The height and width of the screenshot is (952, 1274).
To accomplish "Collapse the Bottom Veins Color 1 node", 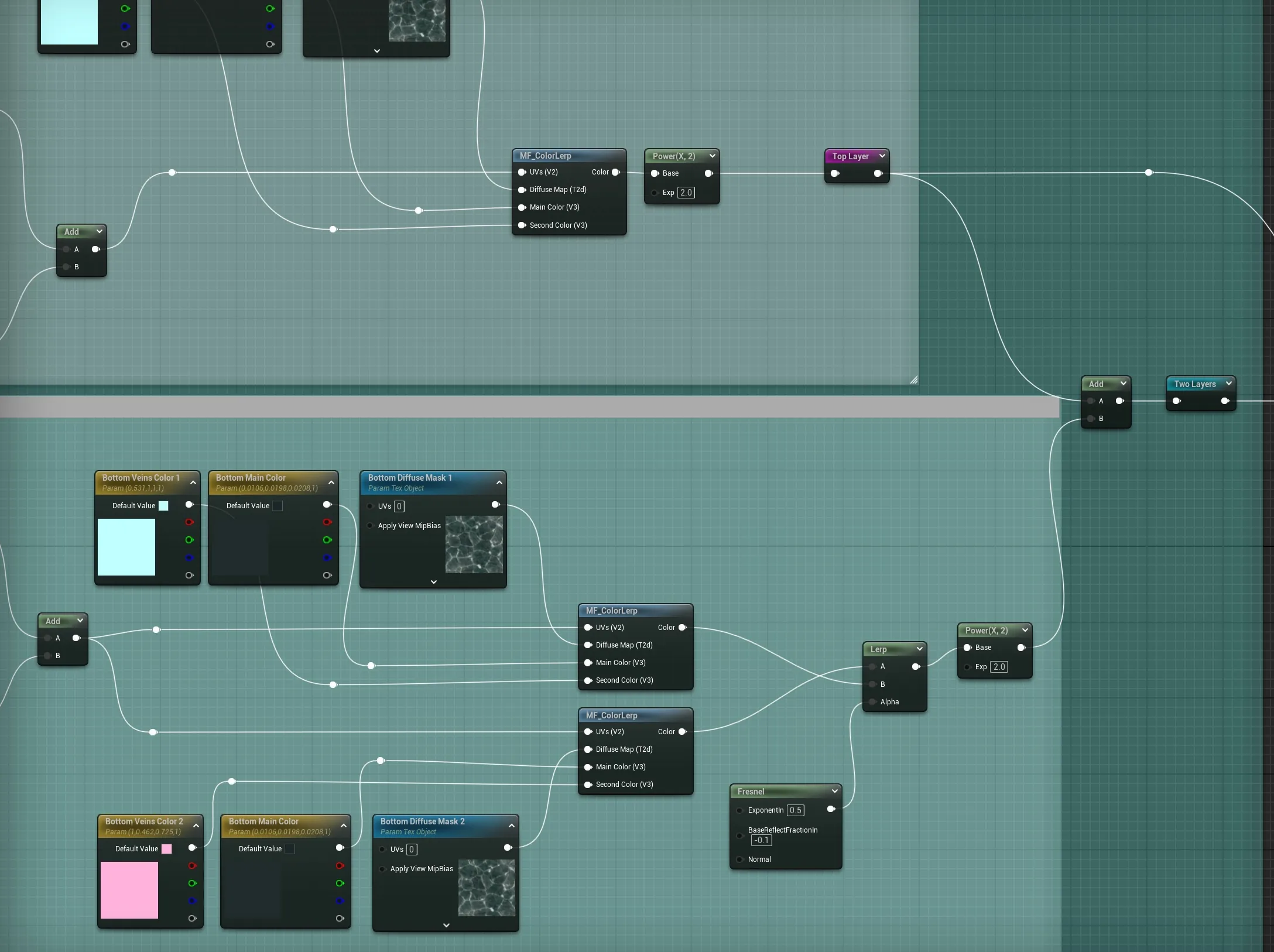I will point(193,482).
